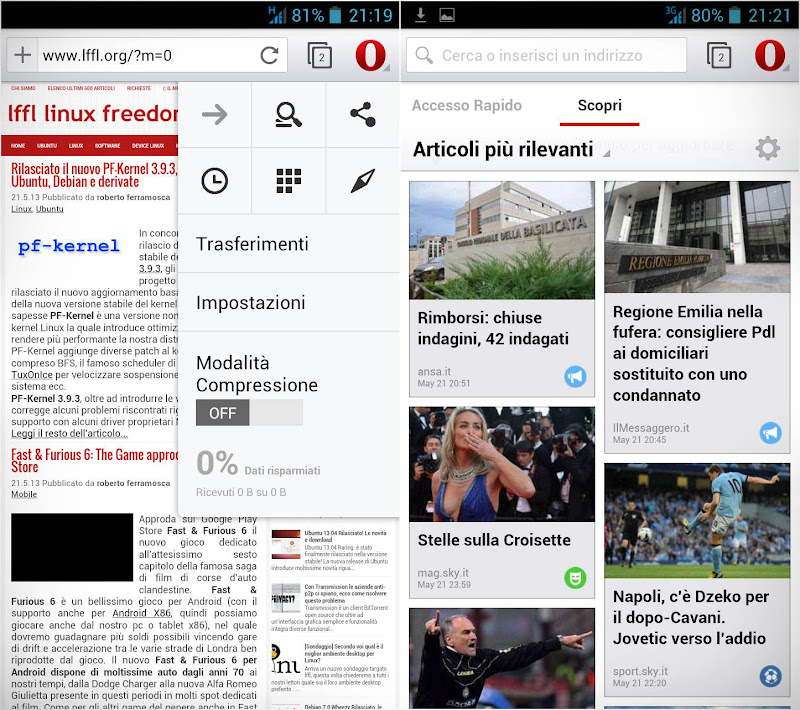Read Rimborsi: chiuse indagini, 42 indagati headline

pos(493,328)
